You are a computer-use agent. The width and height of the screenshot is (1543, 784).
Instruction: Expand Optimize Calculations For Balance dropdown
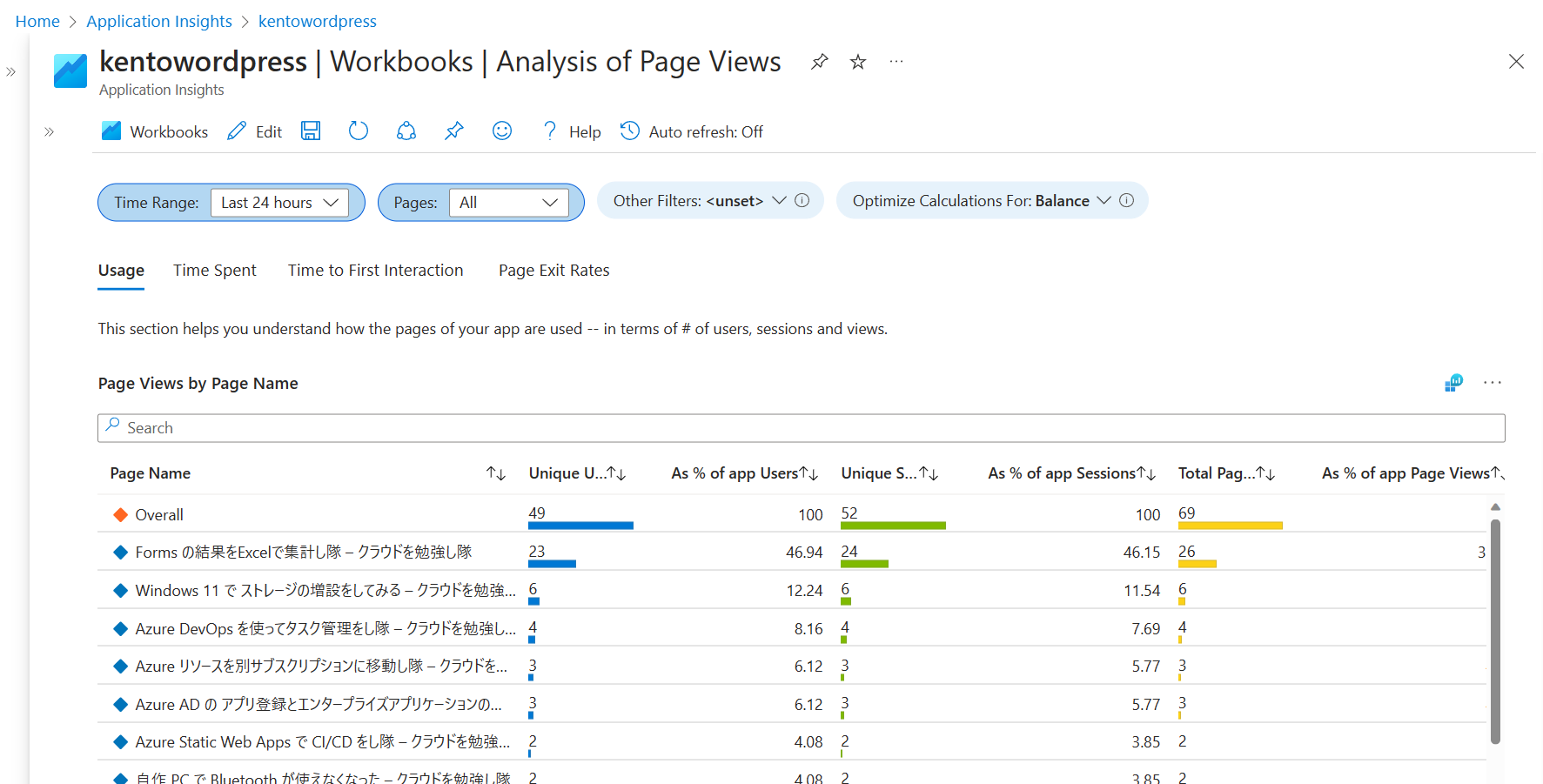tap(1104, 201)
